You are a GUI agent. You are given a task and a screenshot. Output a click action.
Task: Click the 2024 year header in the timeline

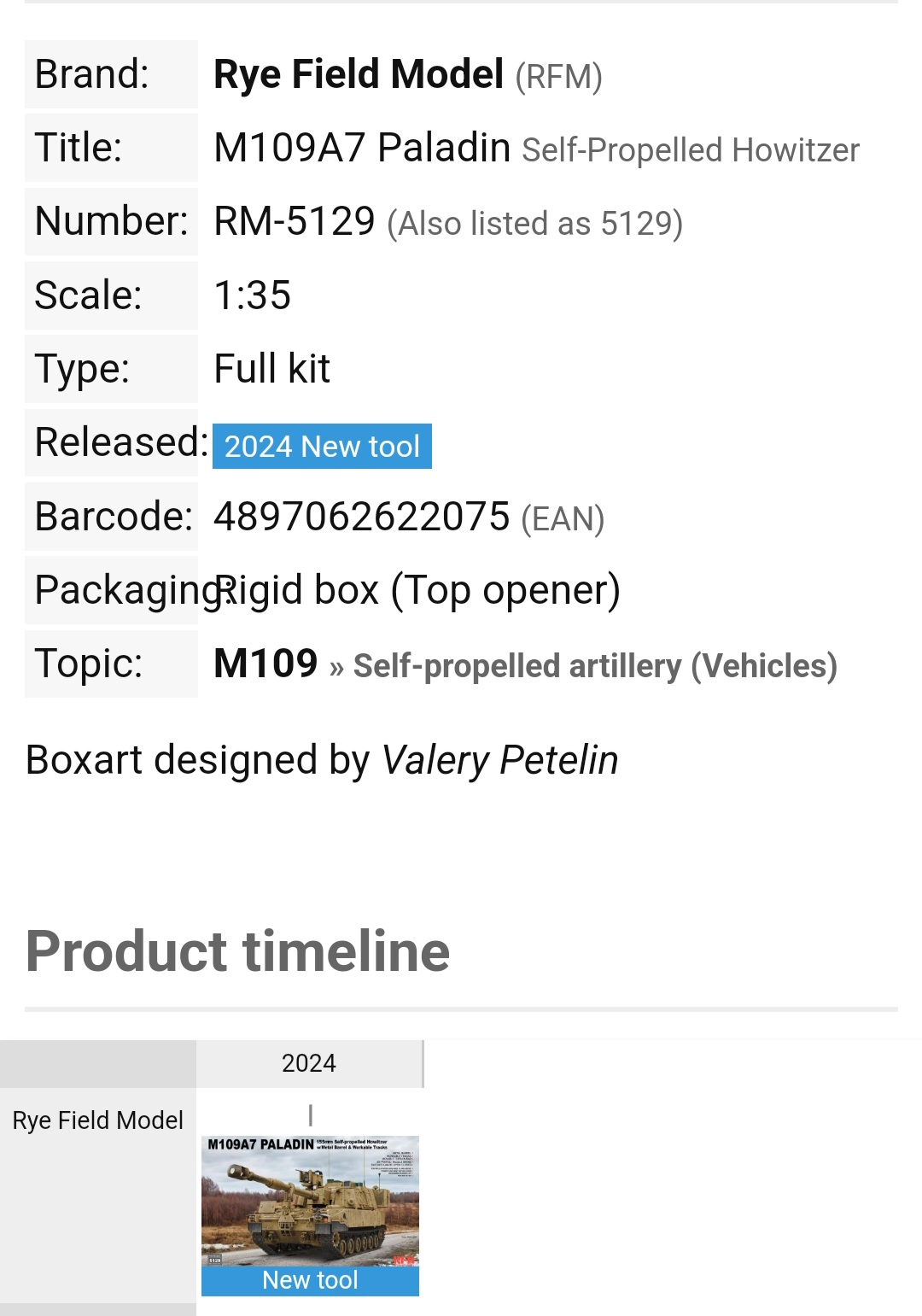pyautogui.click(x=309, y=1063)
